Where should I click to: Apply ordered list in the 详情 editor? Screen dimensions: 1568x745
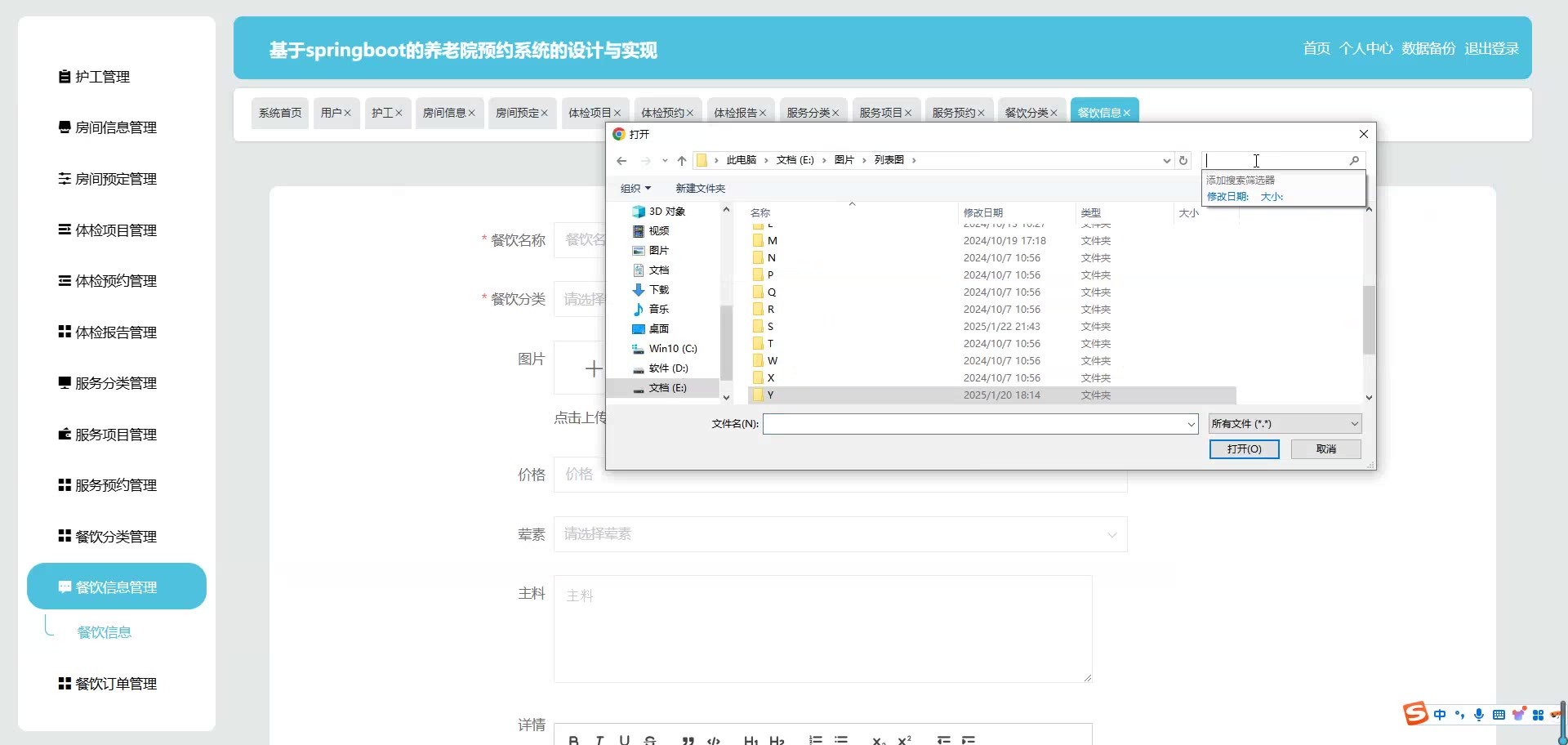pyautogui.click(x=815, y=740)
